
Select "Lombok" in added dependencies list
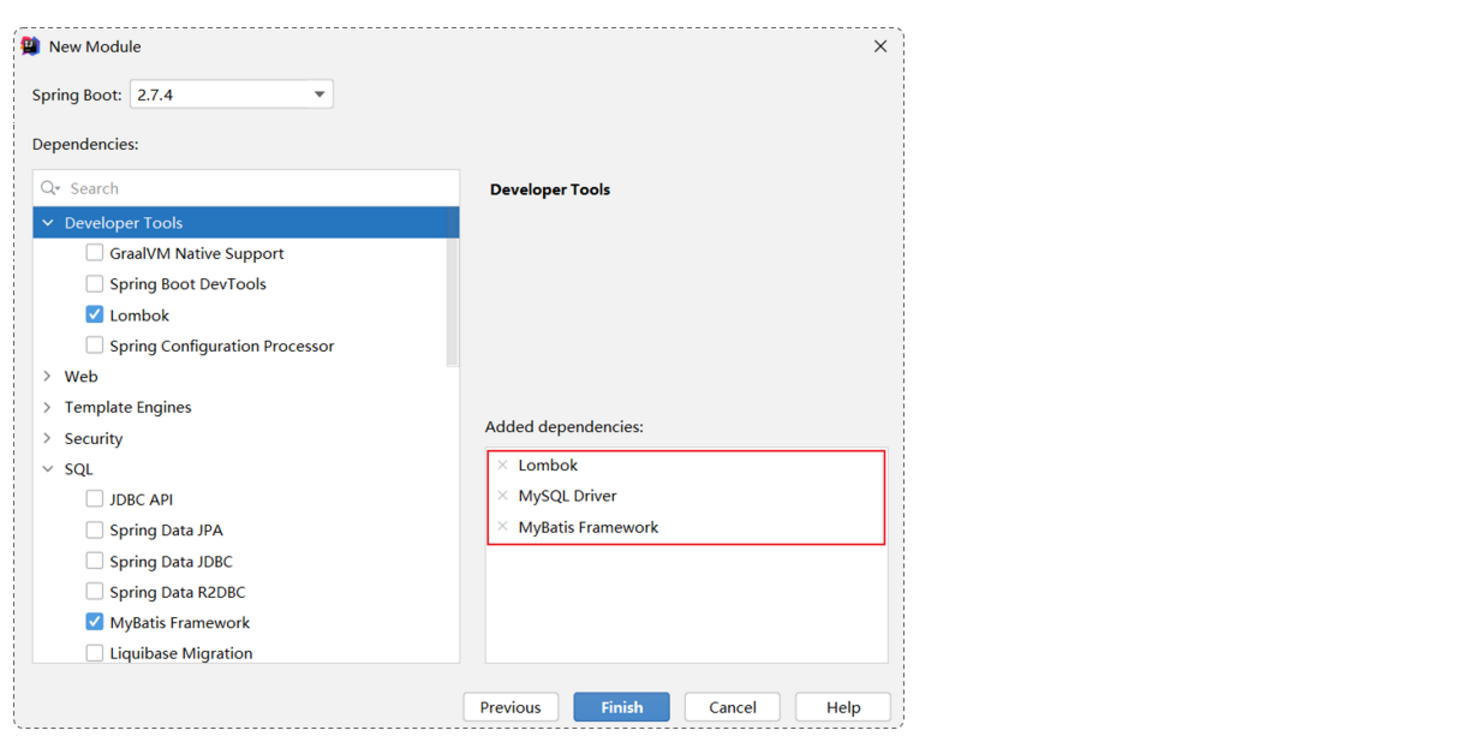[548, 465]
